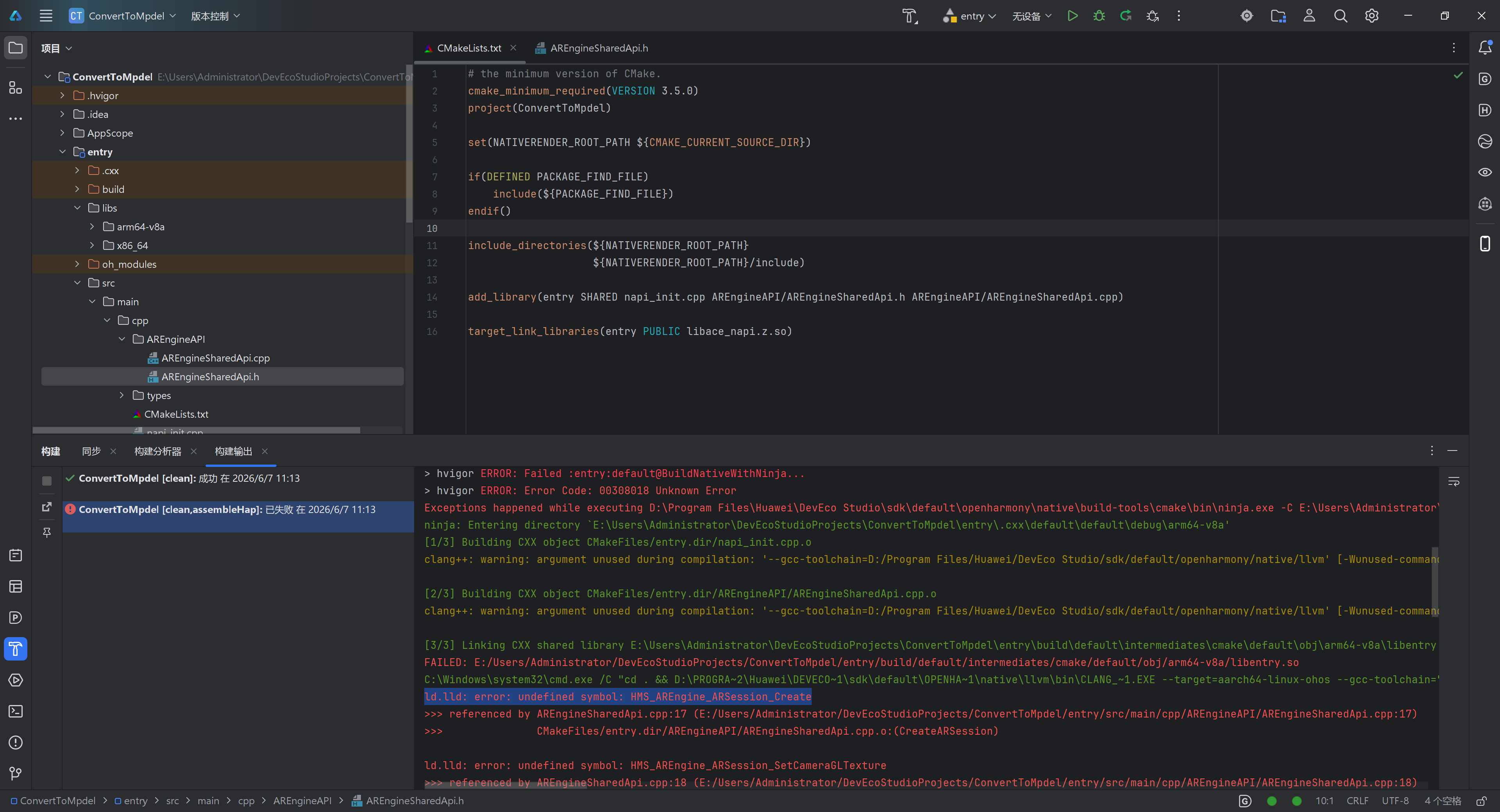Pin the build output tab

coord(47,532)
